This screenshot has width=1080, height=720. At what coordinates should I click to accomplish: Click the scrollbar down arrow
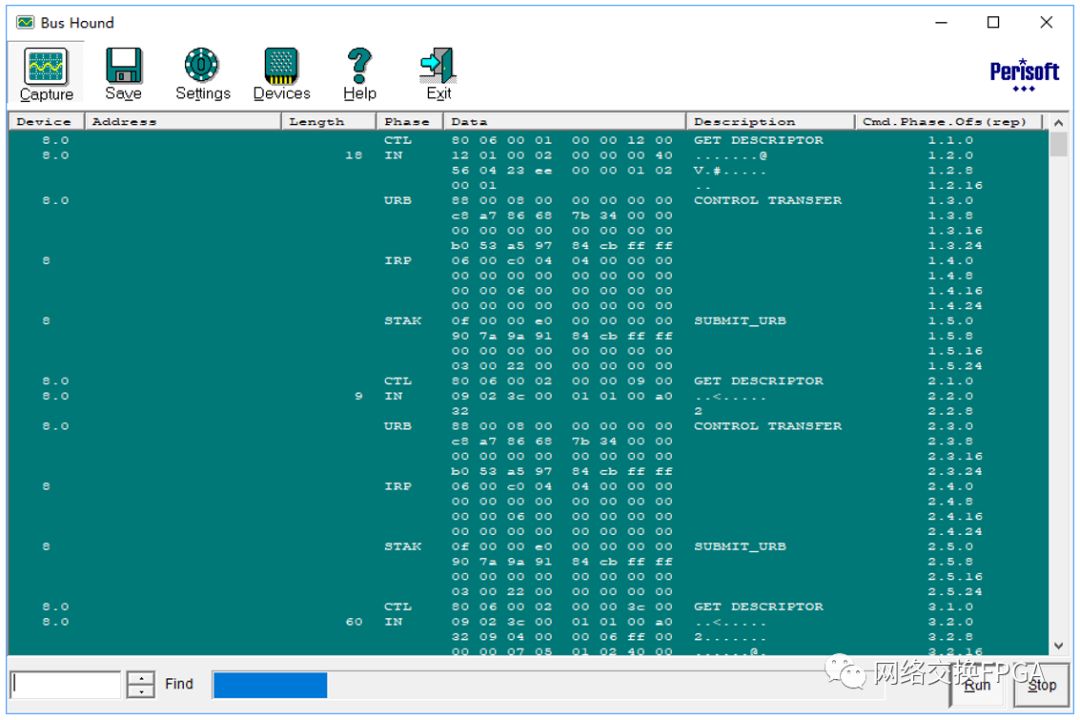[1059, 646]
